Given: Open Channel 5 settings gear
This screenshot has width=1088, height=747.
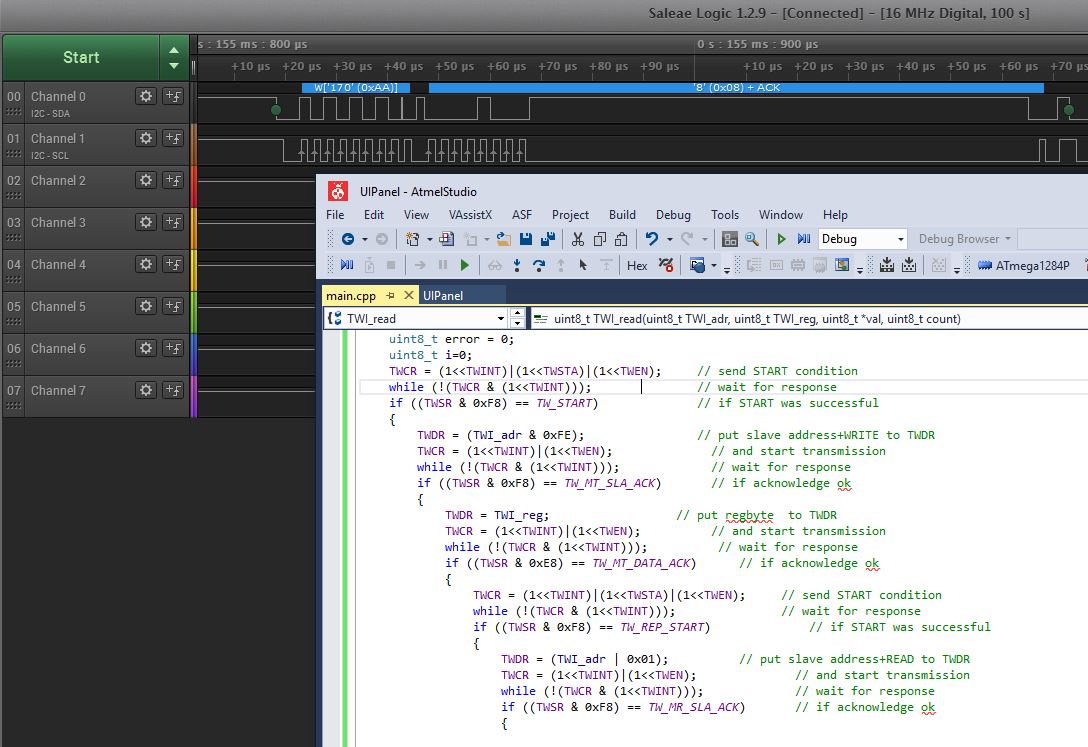Looking at the screenshot, I should [146, 306].
